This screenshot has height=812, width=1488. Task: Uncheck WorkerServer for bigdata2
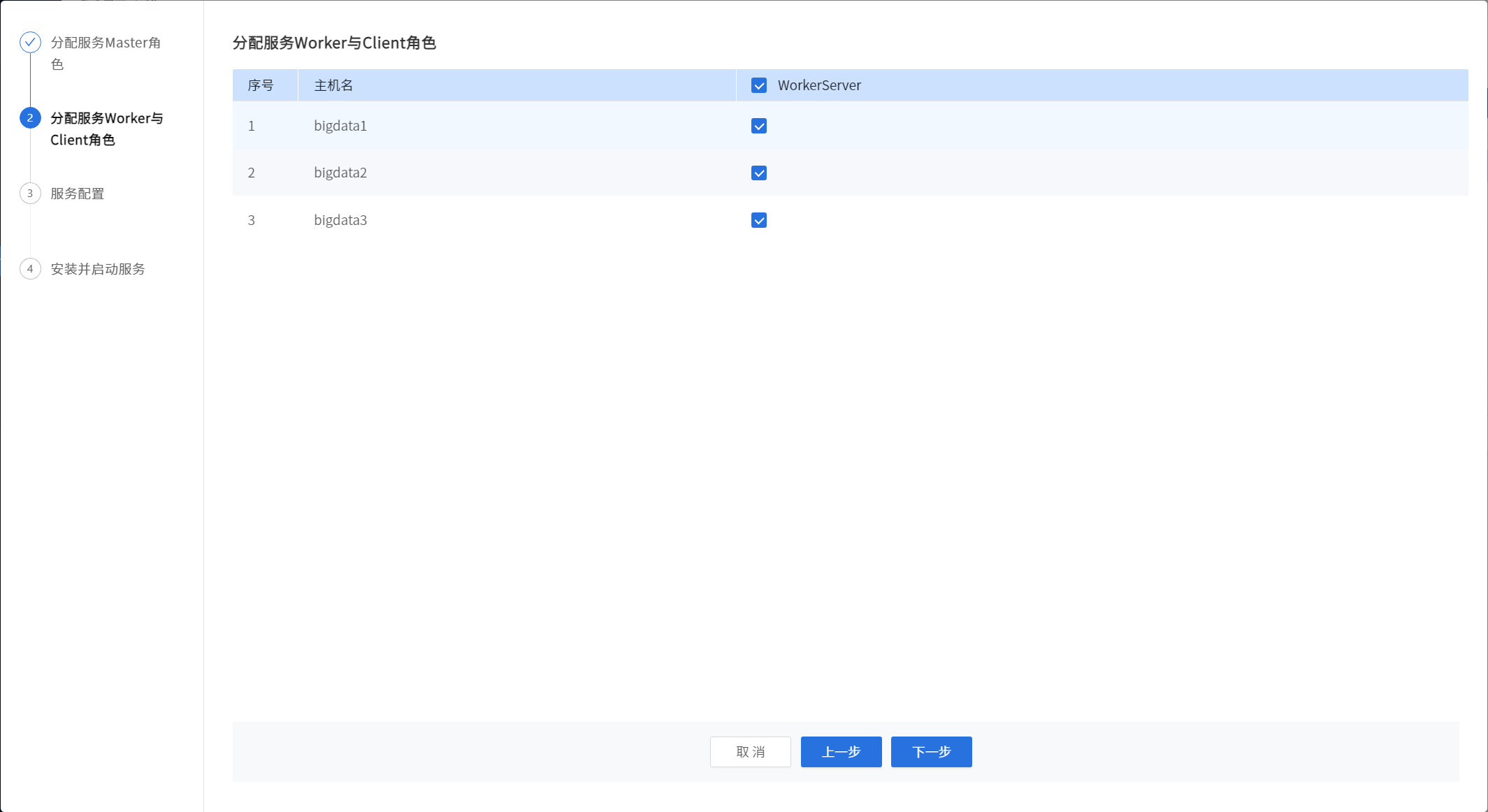pos(759,173)
